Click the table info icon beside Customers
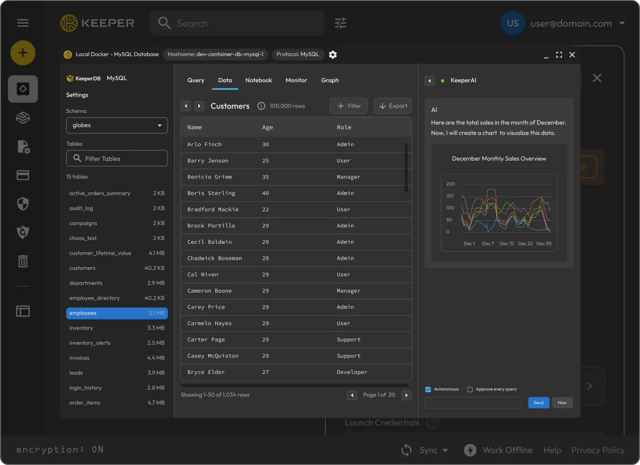Viewport: 640px width, 465px height. click(x=261, y=106)
